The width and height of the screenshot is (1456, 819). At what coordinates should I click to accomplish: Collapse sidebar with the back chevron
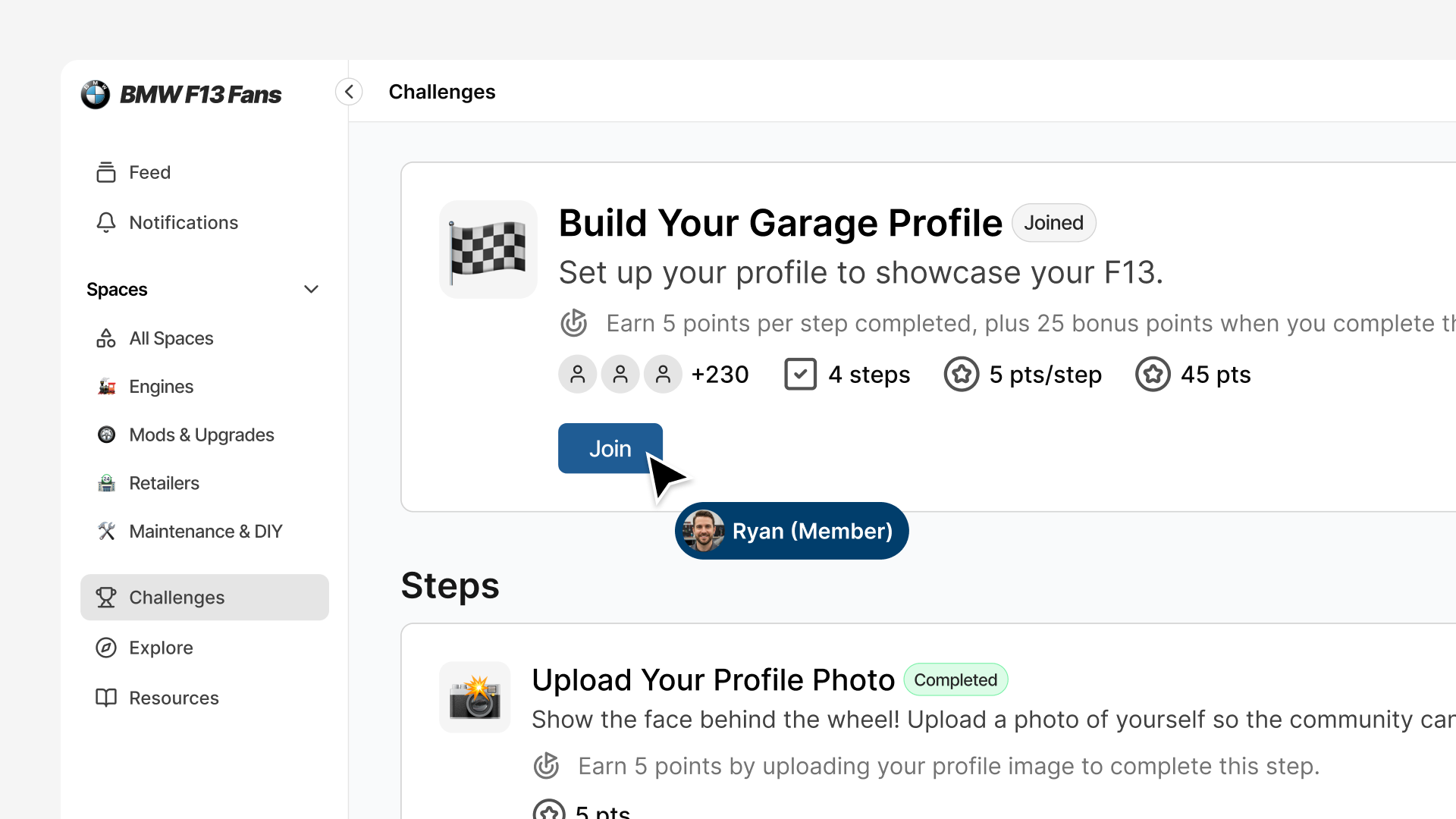coord(349,92)
